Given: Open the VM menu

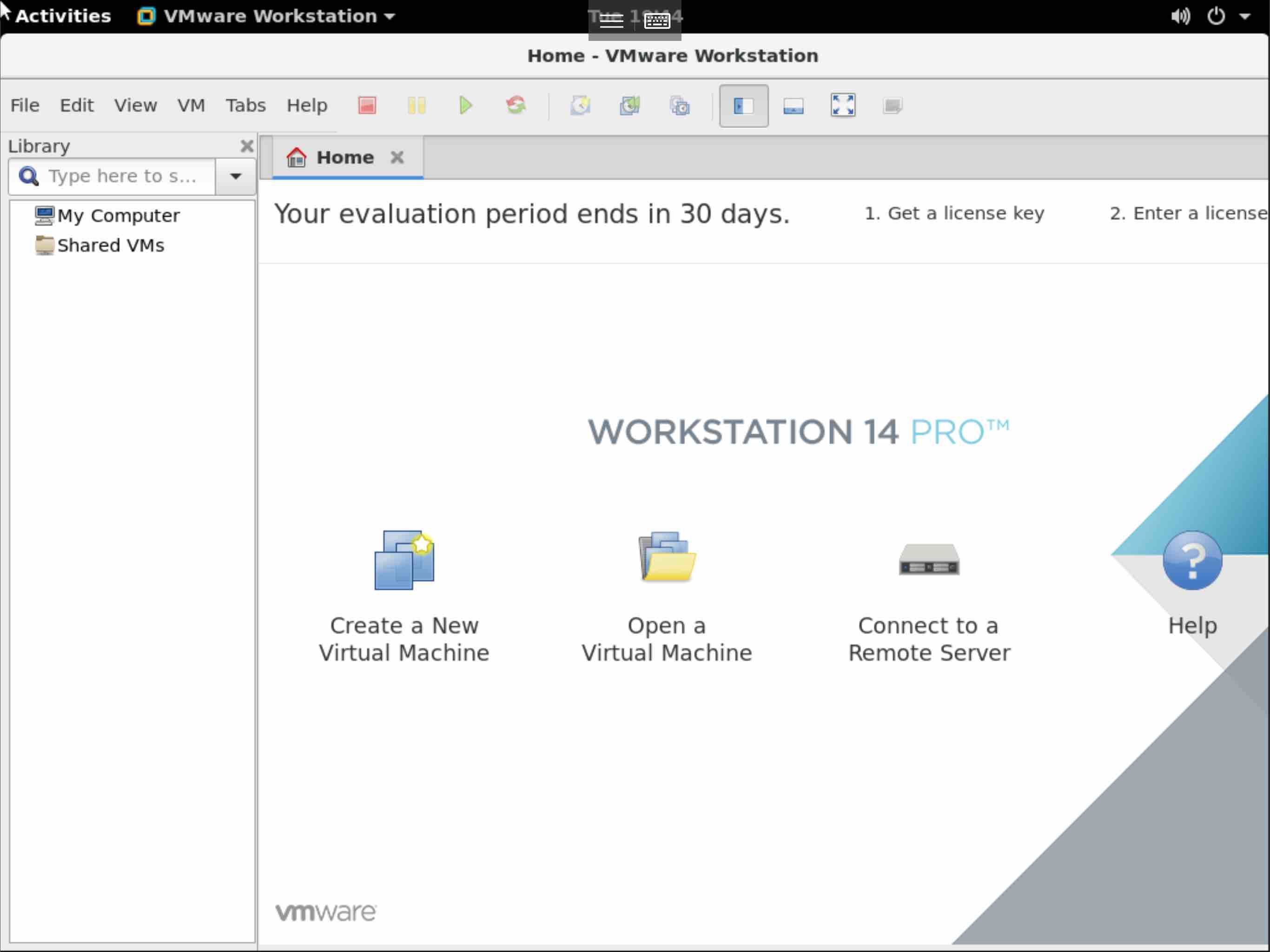Looking at the screenshot, I should pyautogui.click(x=191, y=105).
